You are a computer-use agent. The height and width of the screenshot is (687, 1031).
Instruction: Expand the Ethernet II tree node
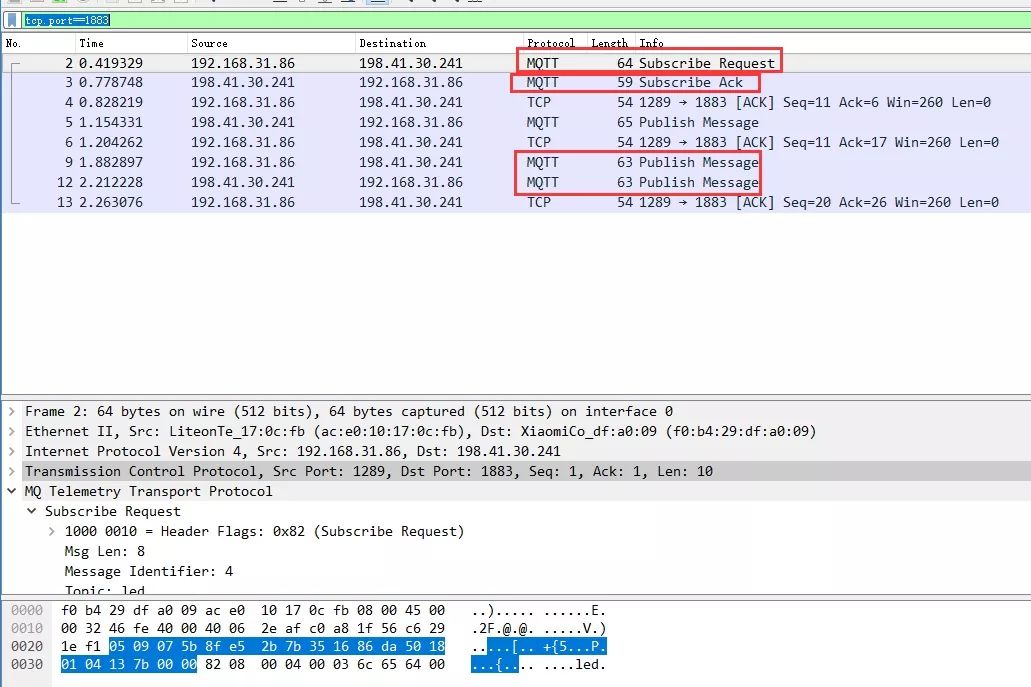(11, 432)
